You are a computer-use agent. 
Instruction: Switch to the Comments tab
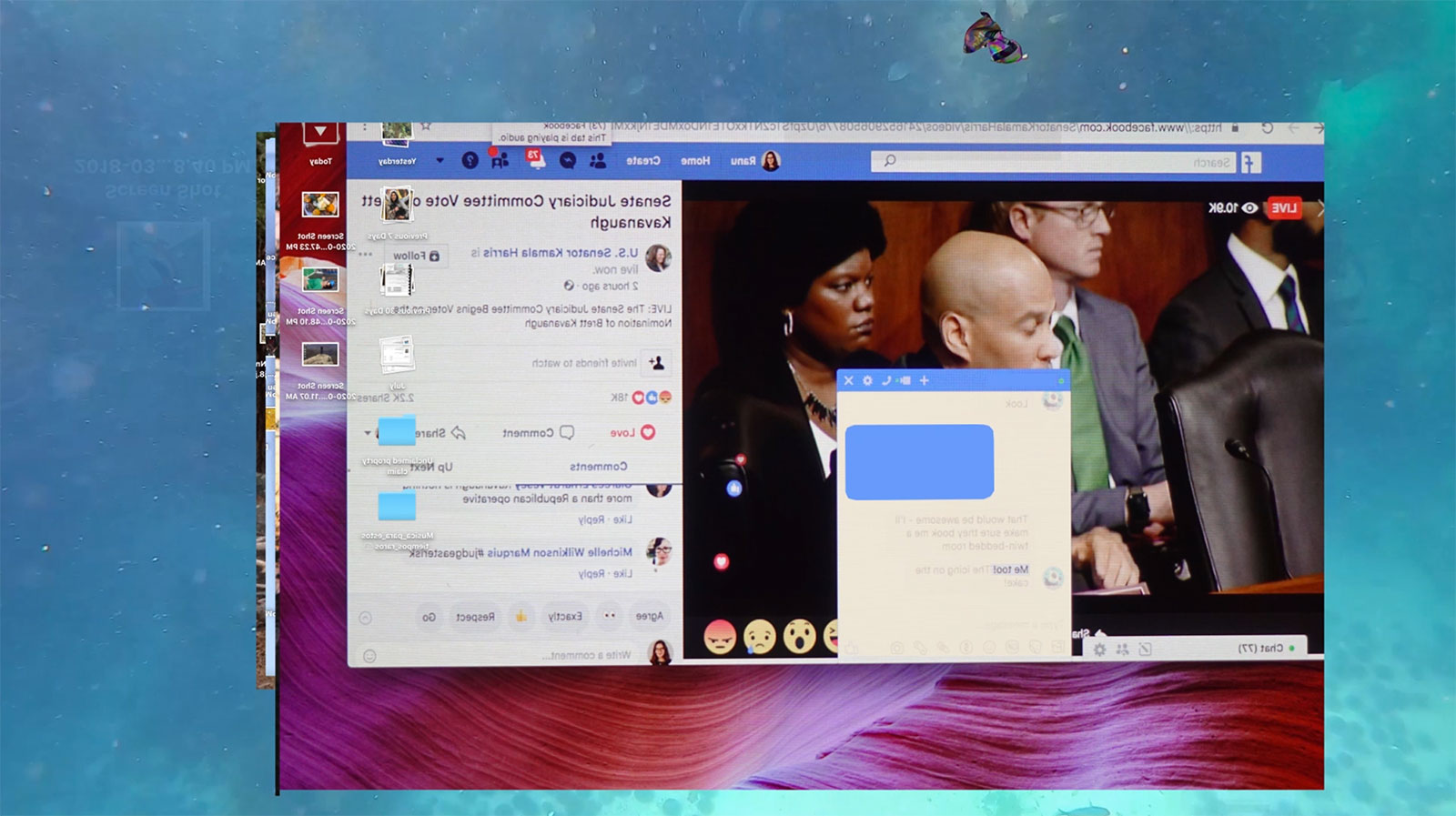(x=598, y=467)
